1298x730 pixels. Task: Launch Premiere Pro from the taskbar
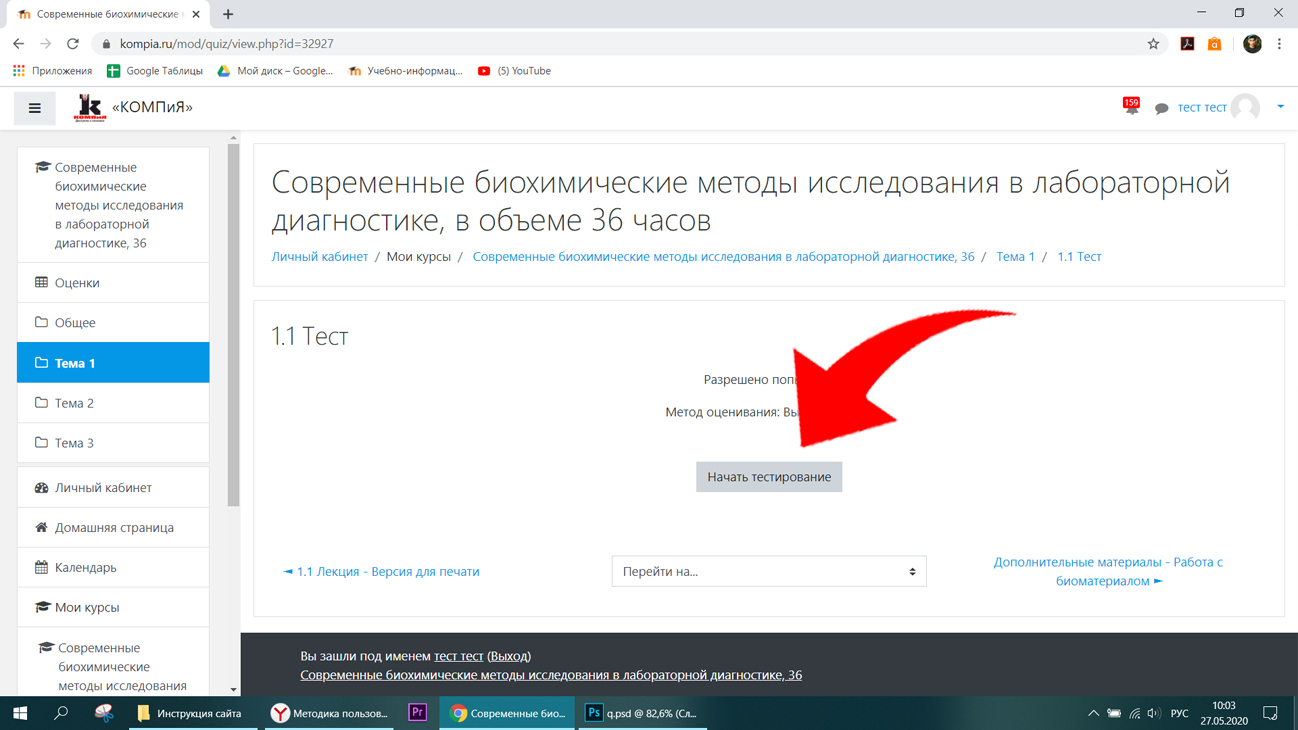click(x=417, y=713)
